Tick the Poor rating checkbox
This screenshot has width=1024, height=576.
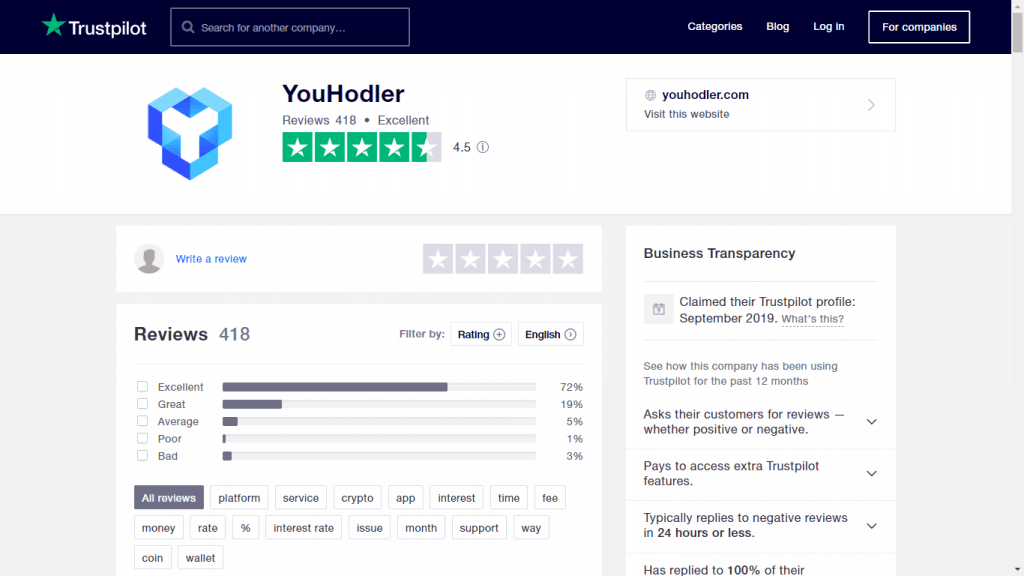[x=142, y=438]
